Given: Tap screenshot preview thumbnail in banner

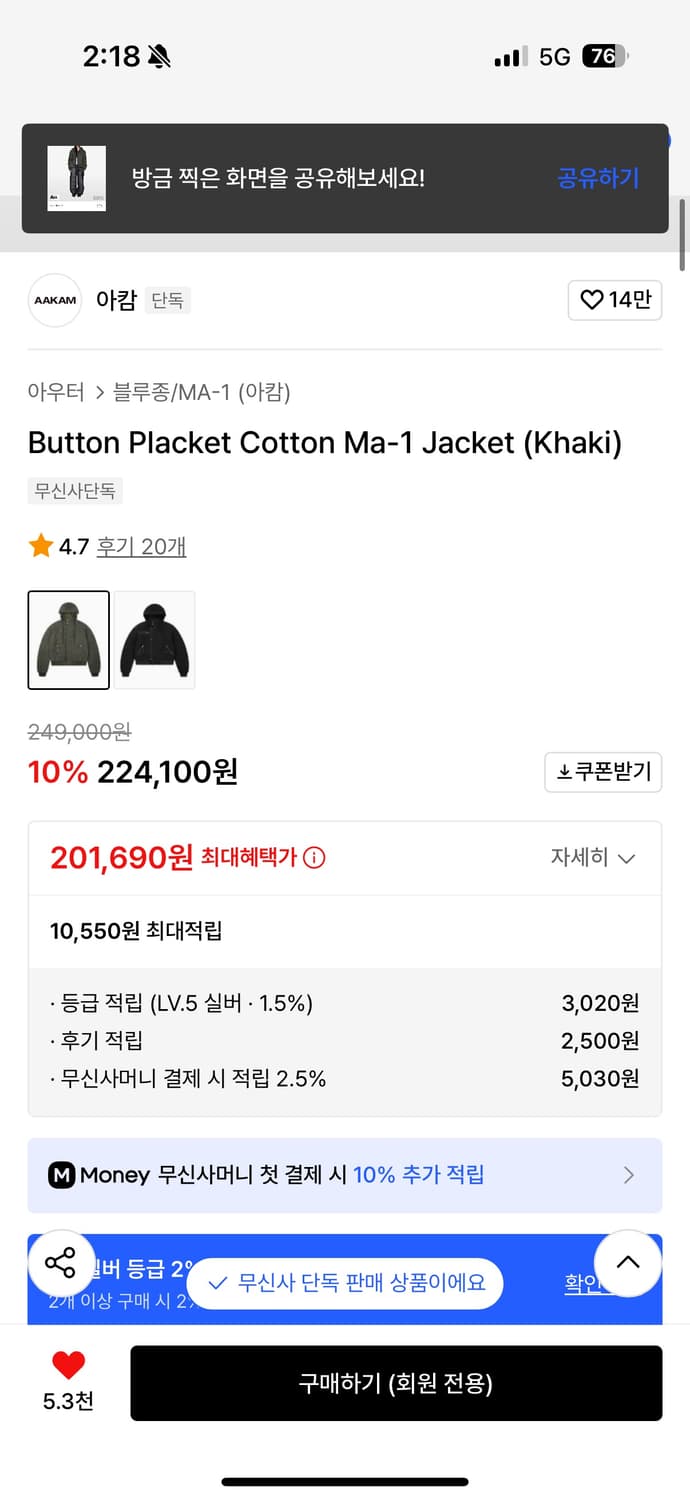Looking at the screenshot, I should click(x=76, y=178).
